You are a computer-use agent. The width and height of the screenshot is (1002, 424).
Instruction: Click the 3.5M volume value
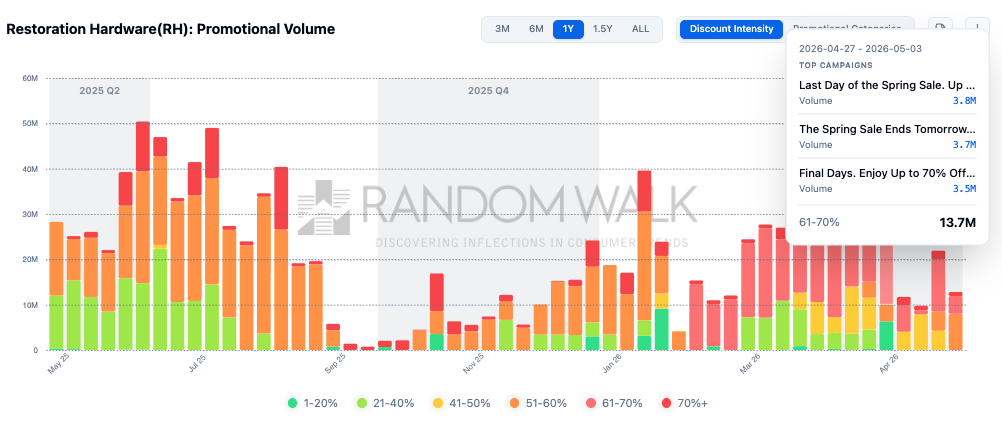pos(964,188)
